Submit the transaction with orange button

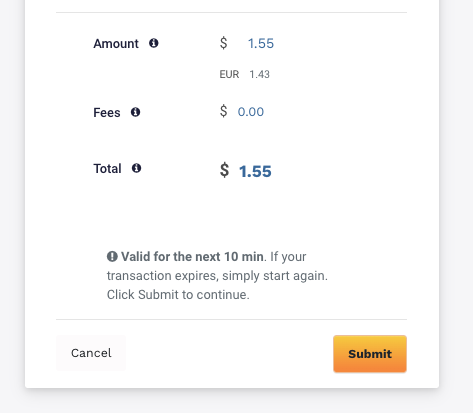tap(370, 354)
